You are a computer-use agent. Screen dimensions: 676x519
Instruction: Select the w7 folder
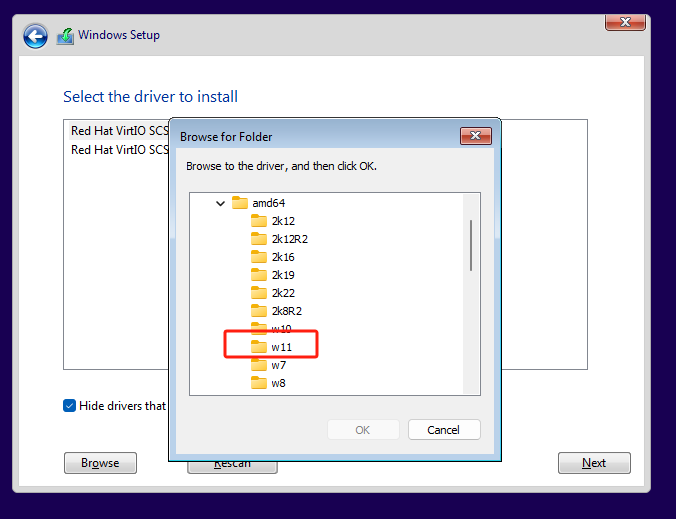(x=277, y=365)
